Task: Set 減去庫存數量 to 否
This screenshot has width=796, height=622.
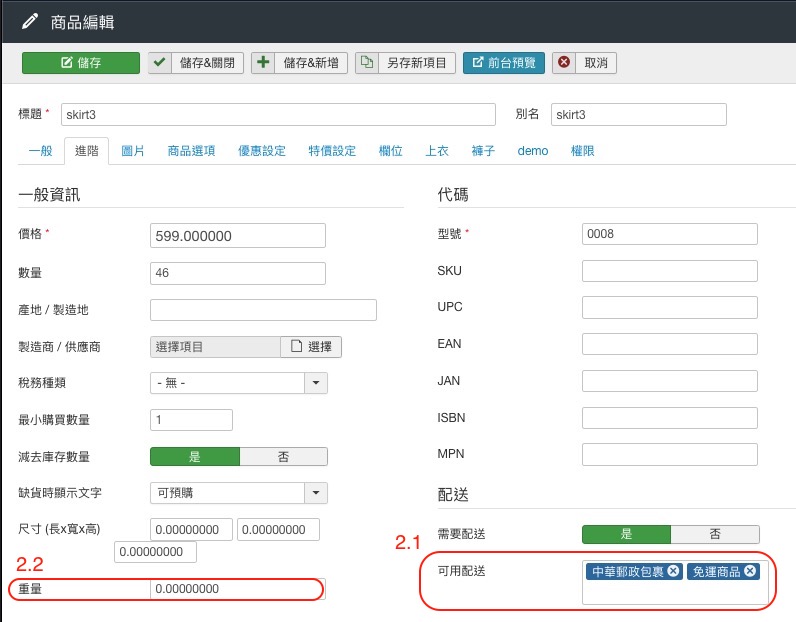Action: tap(283, 456)
